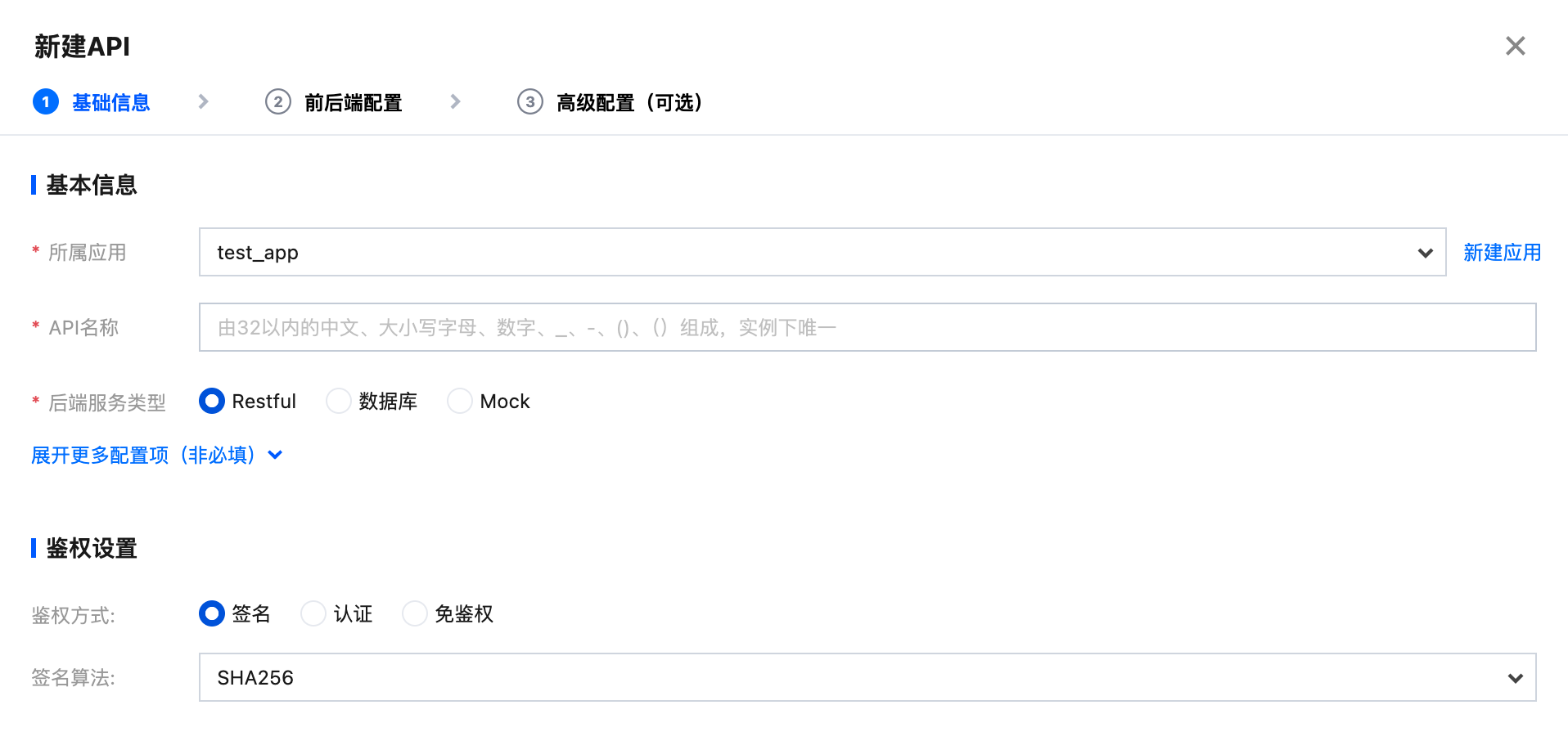
Task: Click the arrow after 基础信息 step
Action: tap(204, 101)
